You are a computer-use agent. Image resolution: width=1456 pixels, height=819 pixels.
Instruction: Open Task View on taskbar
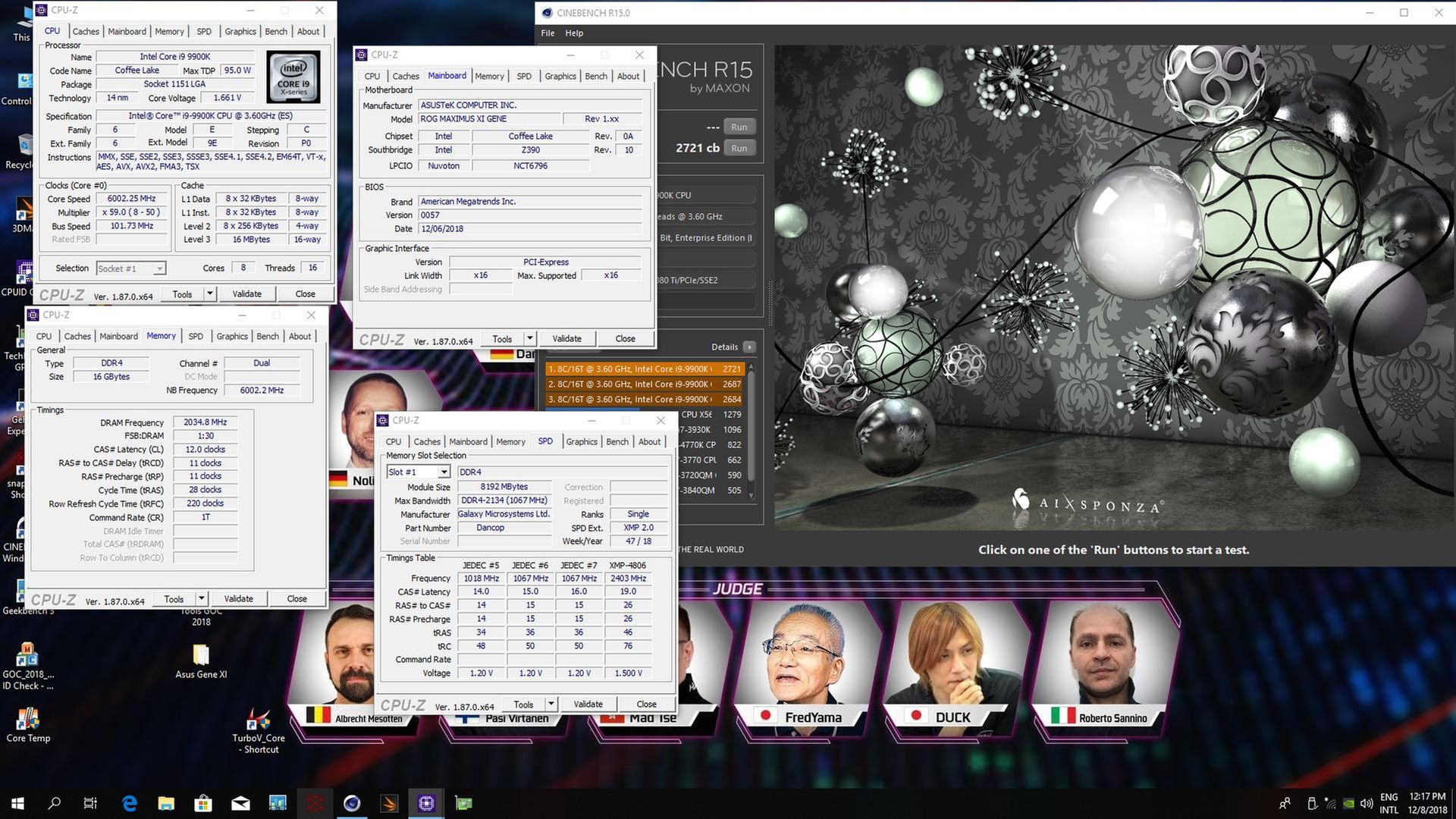[90, 803]
